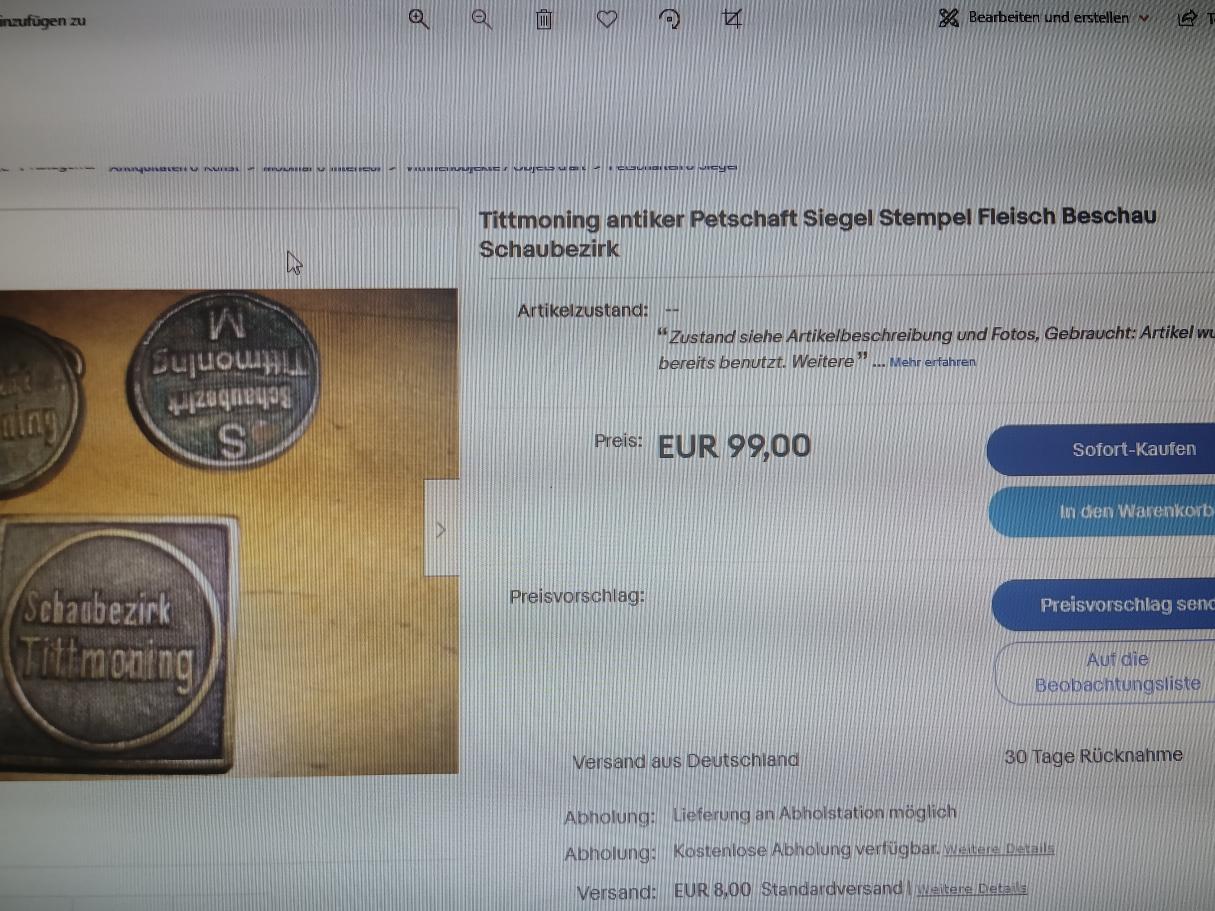The width and height of the screenshot is (1215, 911).
Task: Delete the photo with the trash icon
Action: tap(544, 19)
